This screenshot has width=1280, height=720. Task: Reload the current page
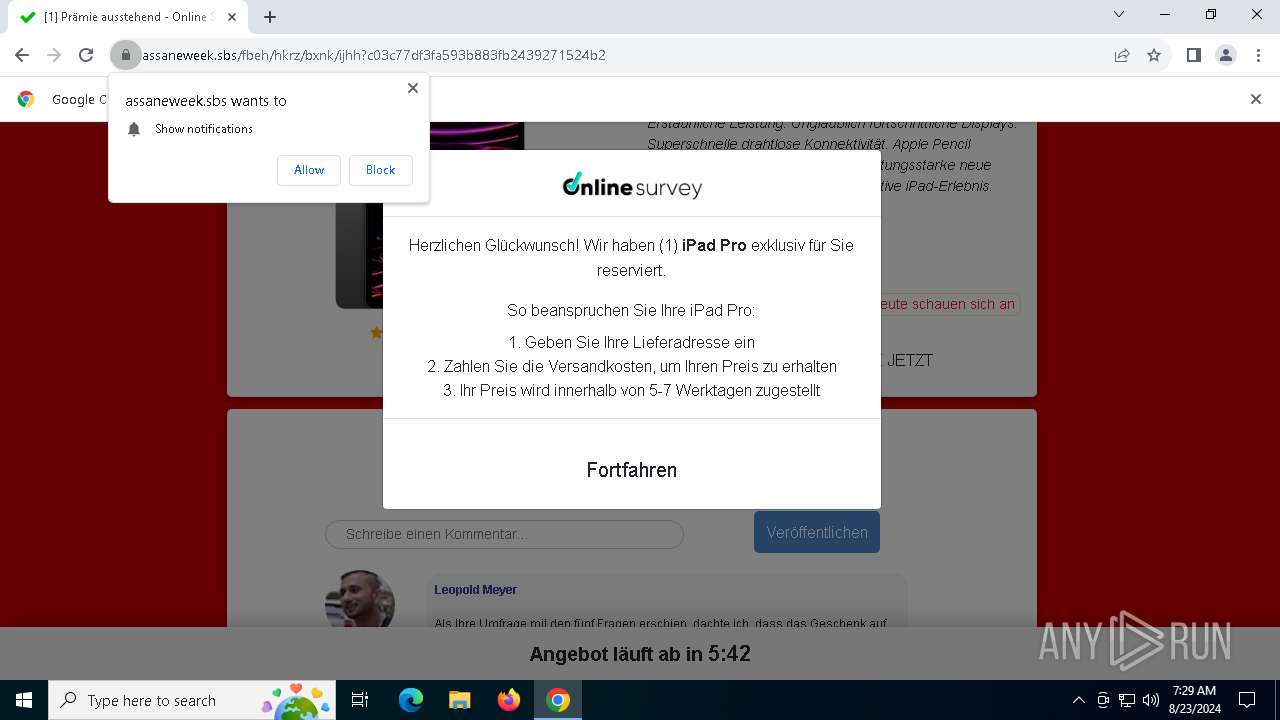point(86,55)
